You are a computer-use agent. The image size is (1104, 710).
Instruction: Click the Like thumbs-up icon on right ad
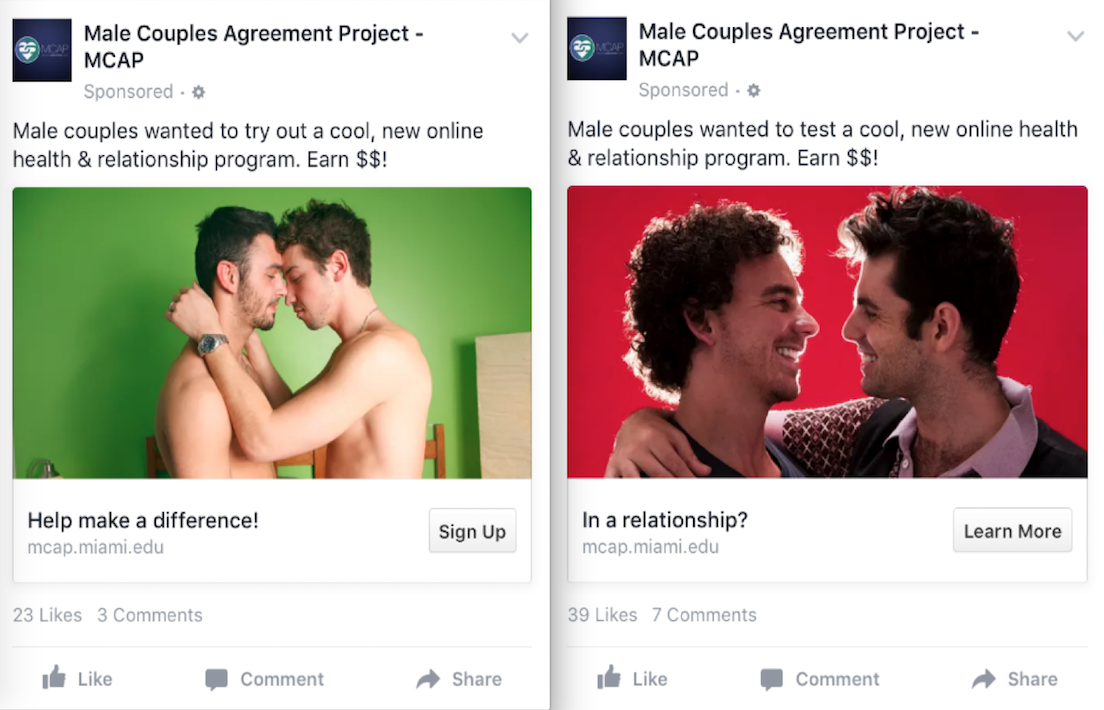(x=609, y=678)
